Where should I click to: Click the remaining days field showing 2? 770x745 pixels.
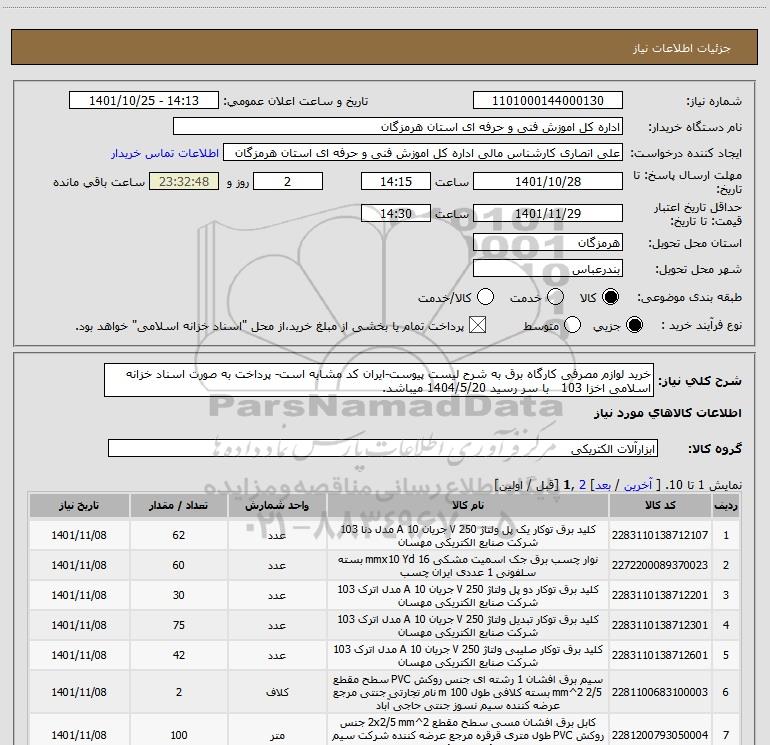tap(288, 181)
